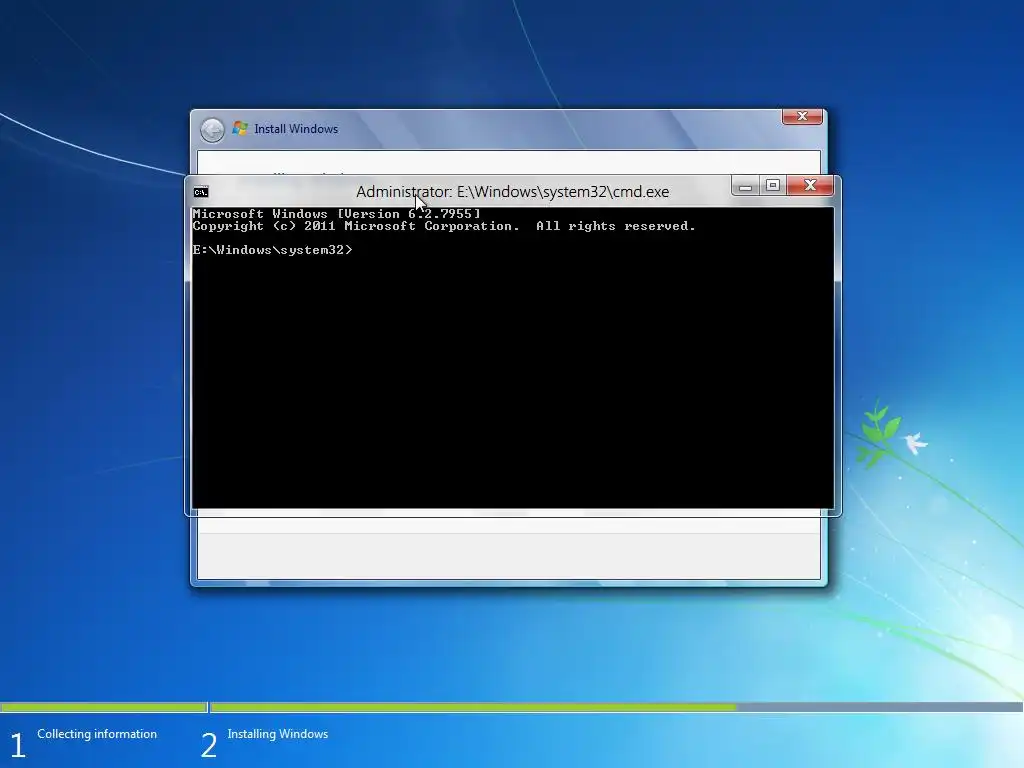Click the Install Windows title text
Screen dimensions: 1024x768
(296, 129)
